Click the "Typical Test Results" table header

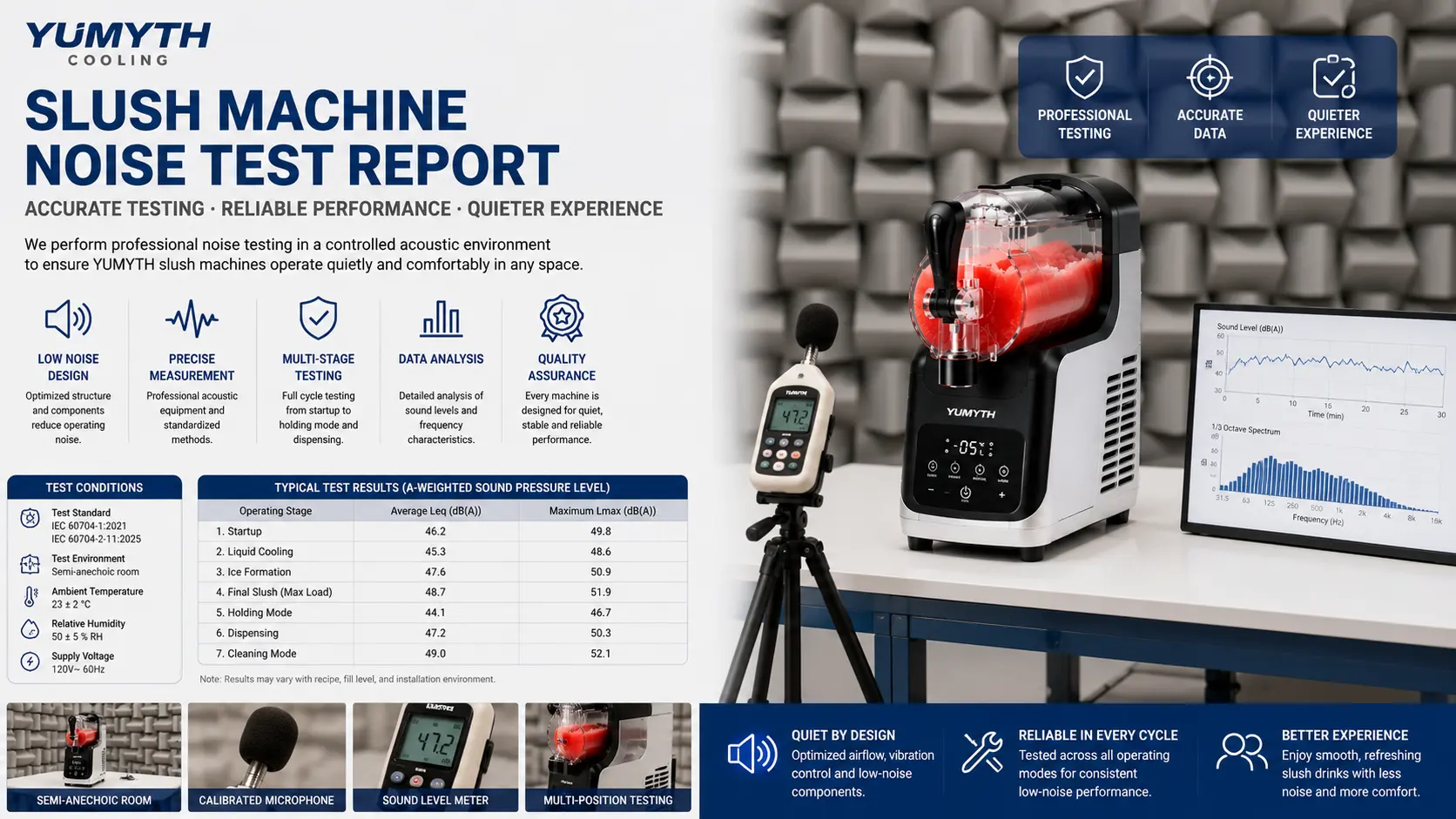click(442, 487)
